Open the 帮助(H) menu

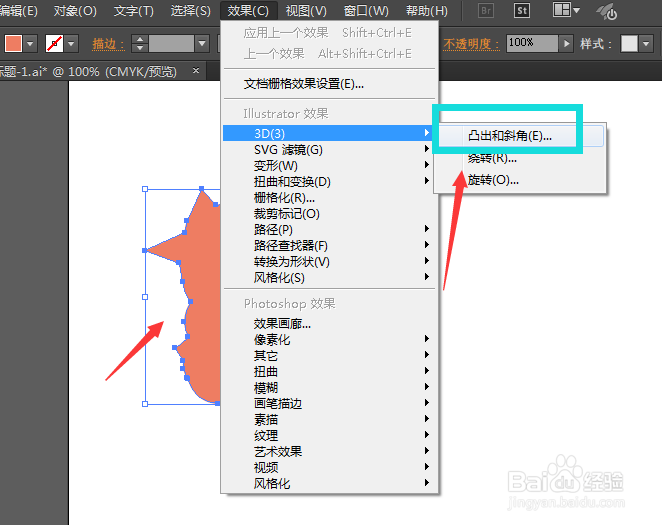point(426,11)
